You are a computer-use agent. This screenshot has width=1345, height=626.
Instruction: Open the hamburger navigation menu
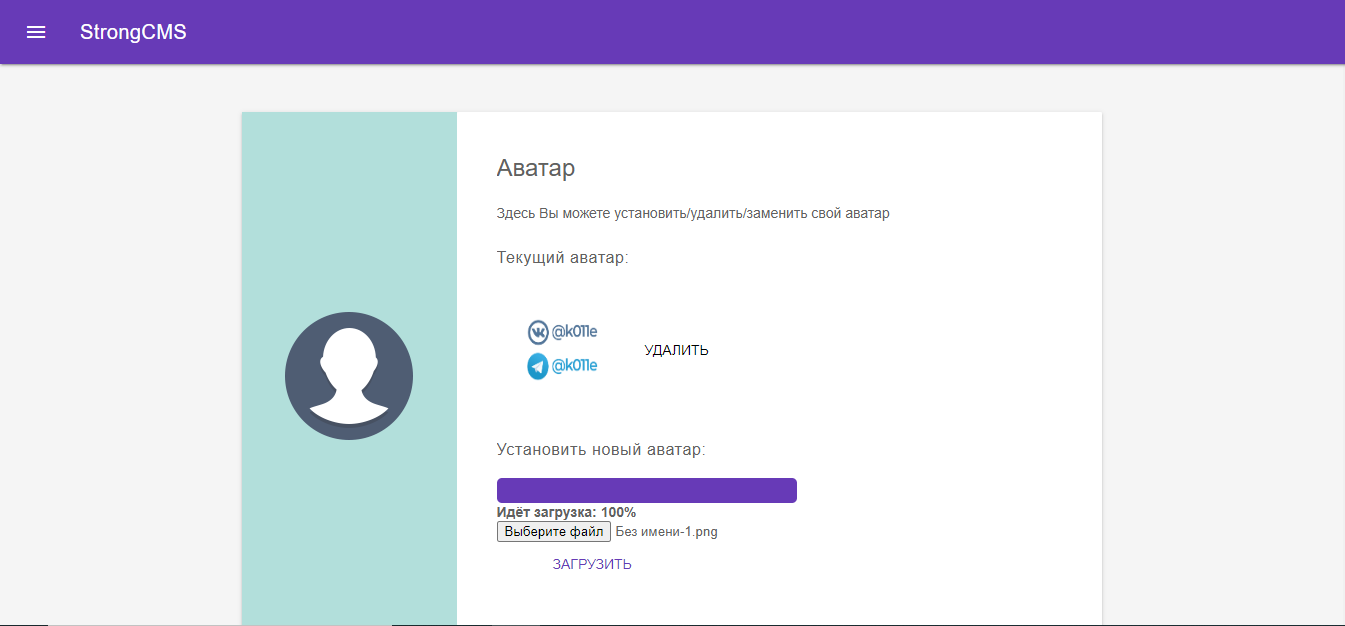pos(36,32)
